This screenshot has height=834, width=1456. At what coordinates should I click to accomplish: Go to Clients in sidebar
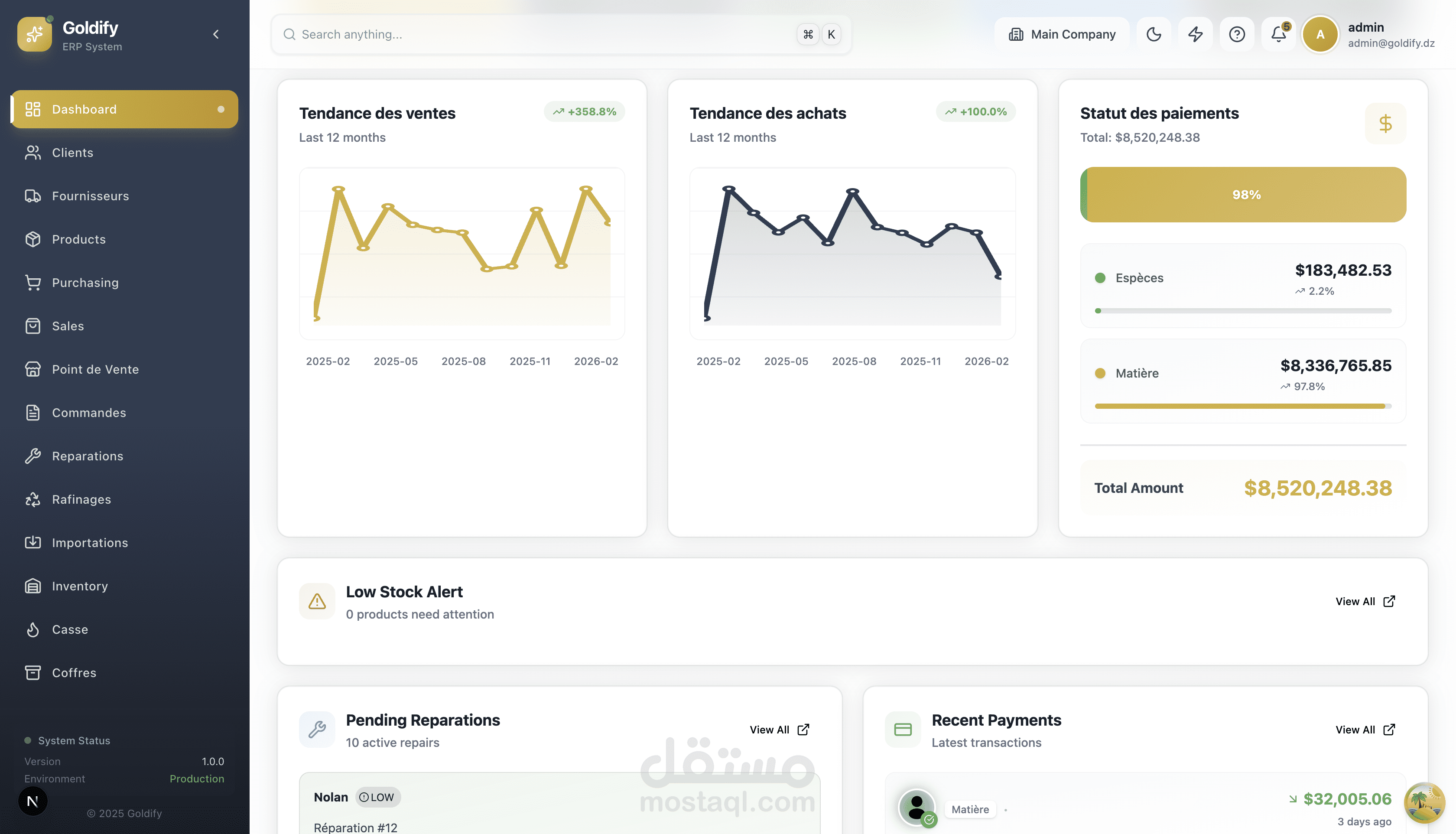coord(72,153)
